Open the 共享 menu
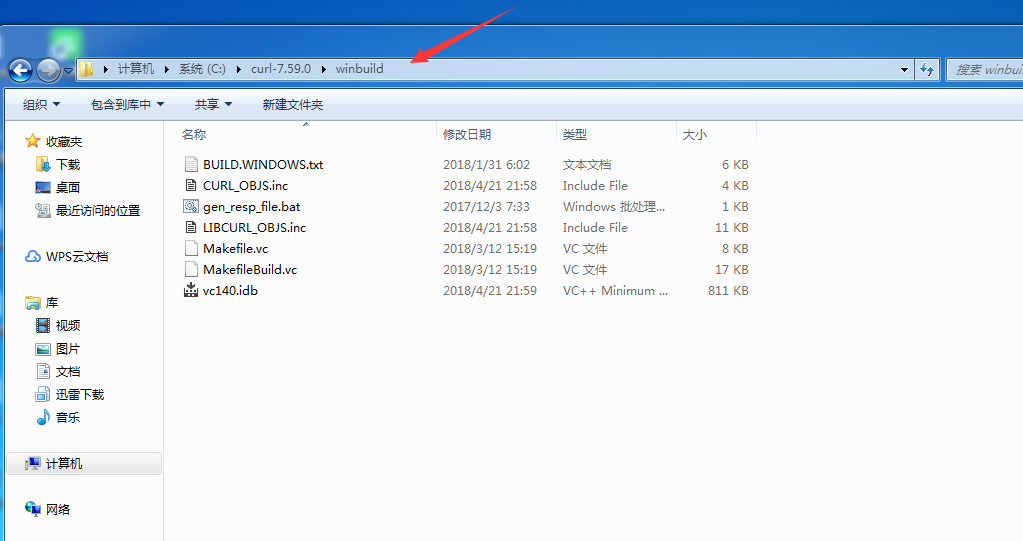This screenshot has height=541, width=1023. 213,104
